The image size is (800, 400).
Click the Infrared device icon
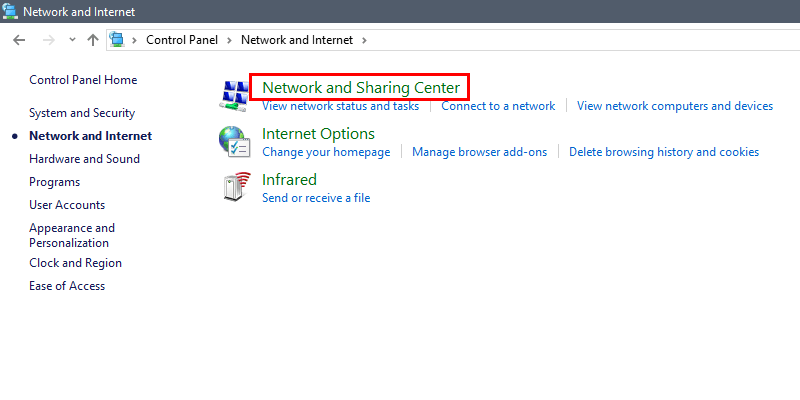(x=236, y=187)
